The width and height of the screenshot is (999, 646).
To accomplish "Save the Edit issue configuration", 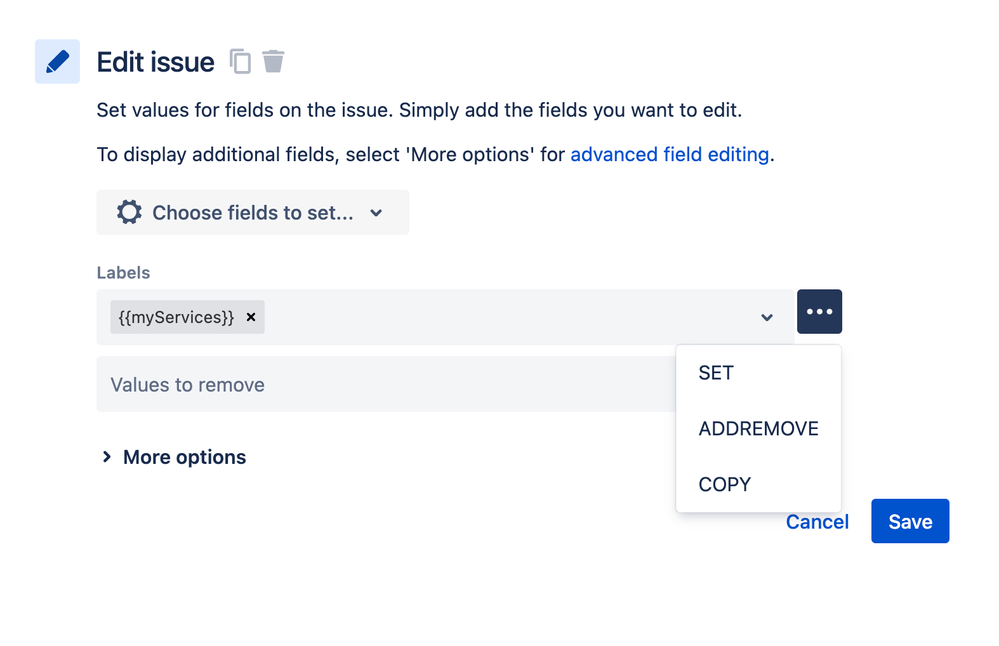I will 910,521.
